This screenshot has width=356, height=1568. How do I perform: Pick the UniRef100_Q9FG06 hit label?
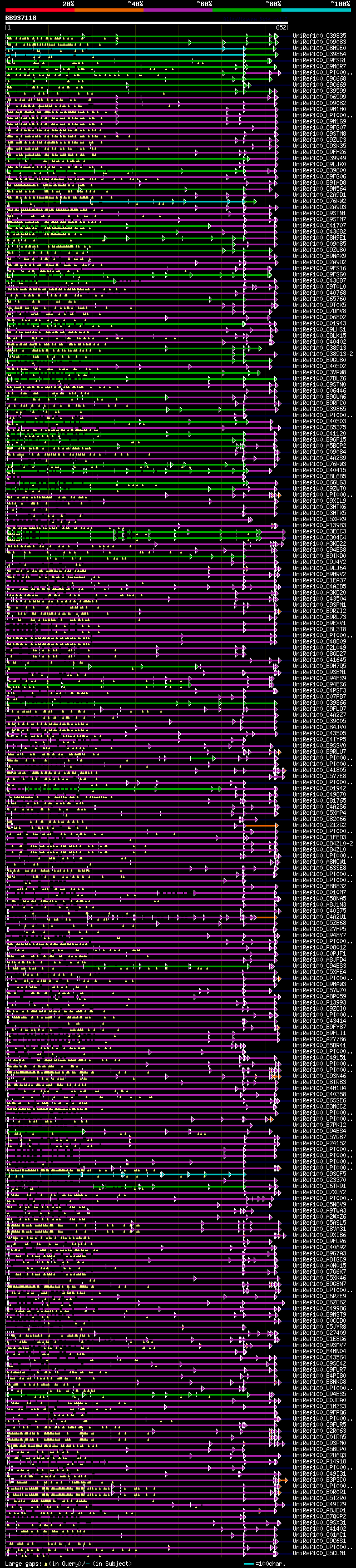tap(319, 176)
